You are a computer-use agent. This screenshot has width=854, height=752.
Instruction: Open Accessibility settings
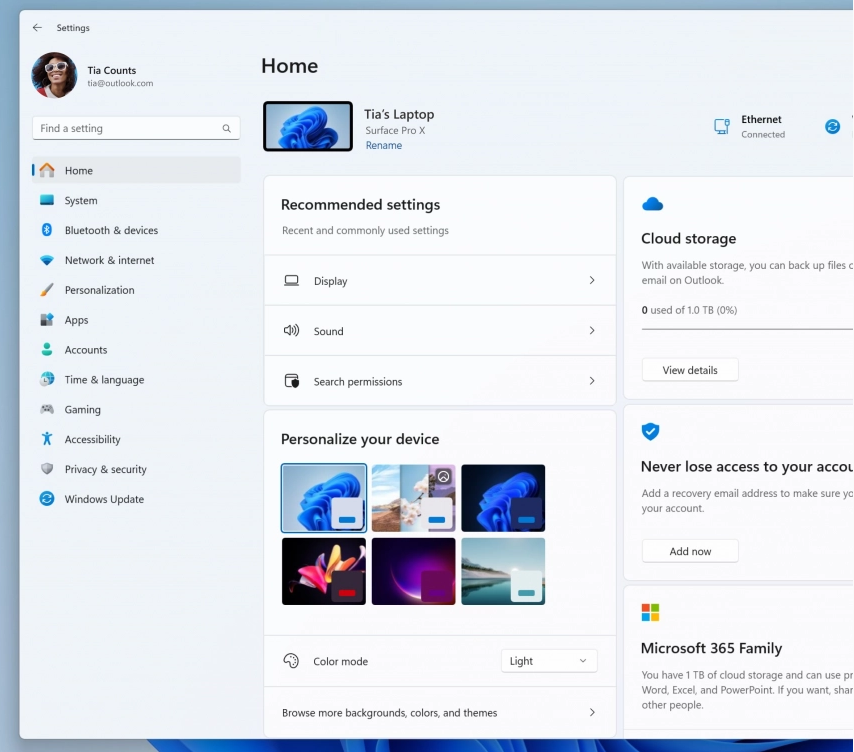point(137,439)
